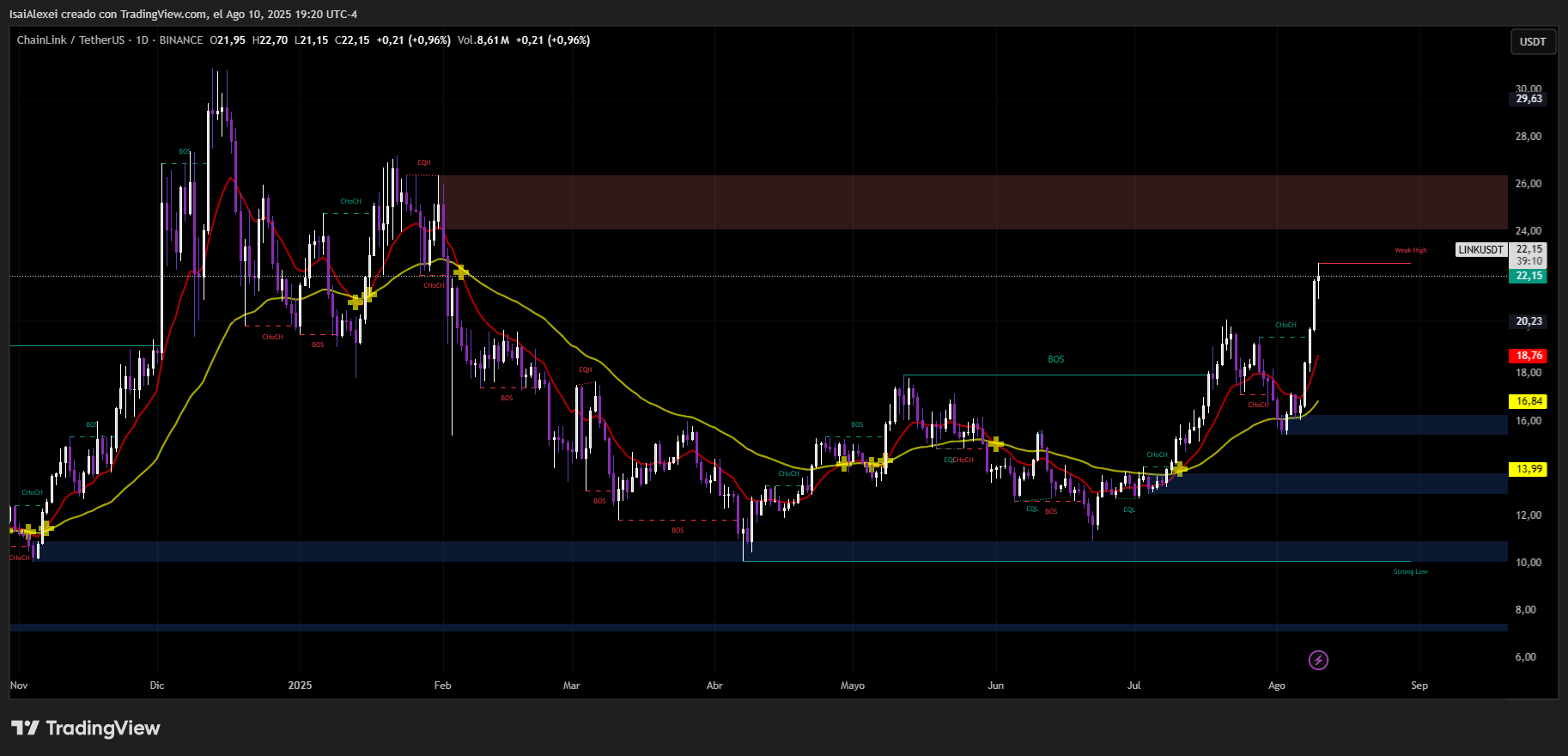The width and height of the screenshot is (1568, 756).
Task: Click the 20,23 price label on axis
Action: click(x=1528, y=321)
